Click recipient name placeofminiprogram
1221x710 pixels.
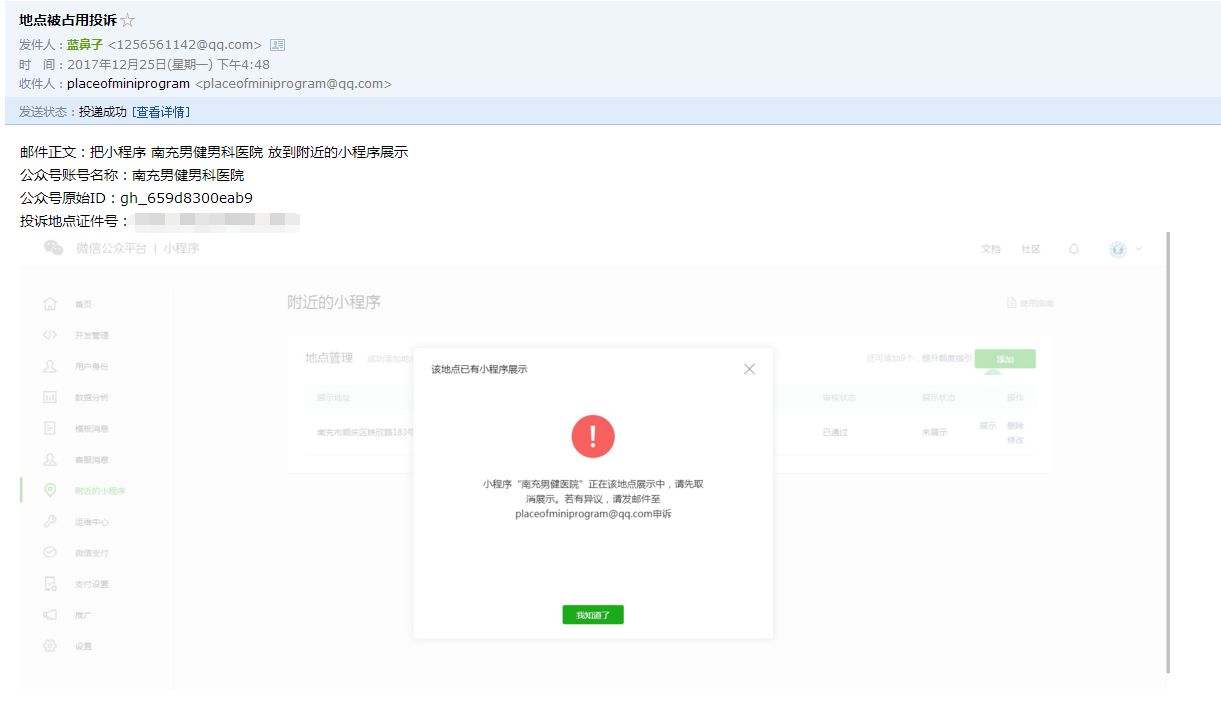pyautogui.click(x=128, y=84)
